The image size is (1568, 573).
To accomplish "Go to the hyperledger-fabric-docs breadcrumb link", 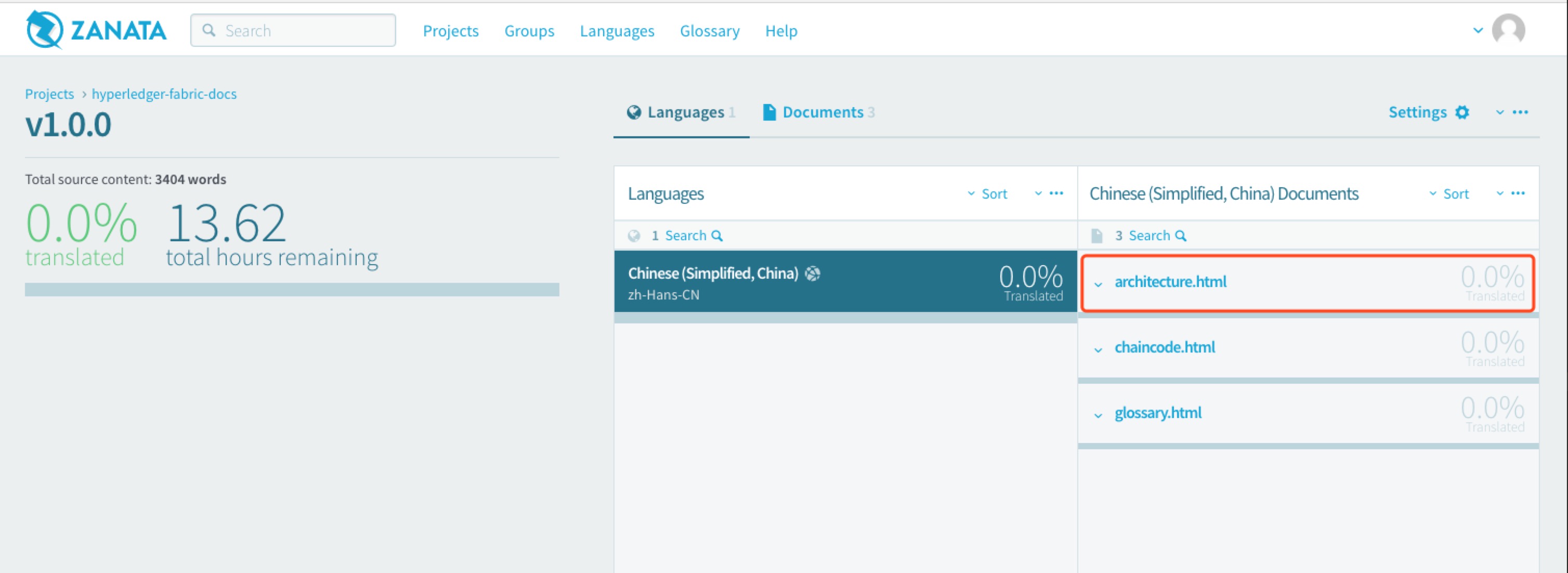I will (x=164, y=95).
